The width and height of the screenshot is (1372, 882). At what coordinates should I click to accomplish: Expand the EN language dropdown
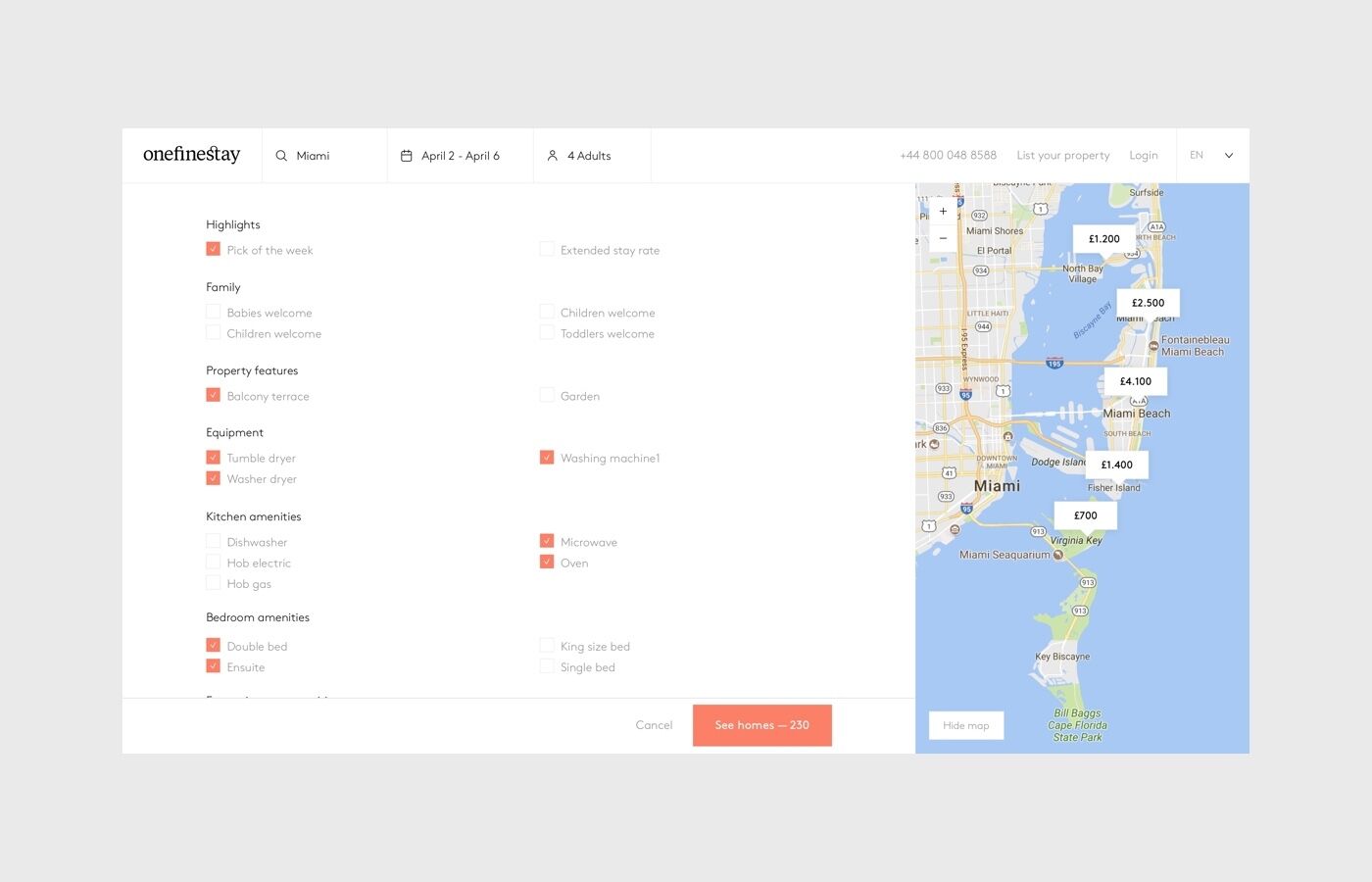click(x=1213, y=156)
